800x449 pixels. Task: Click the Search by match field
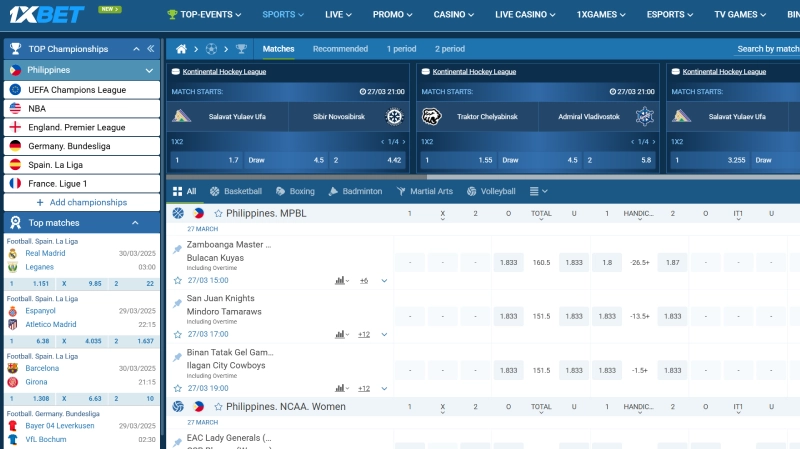click(767, 49)
